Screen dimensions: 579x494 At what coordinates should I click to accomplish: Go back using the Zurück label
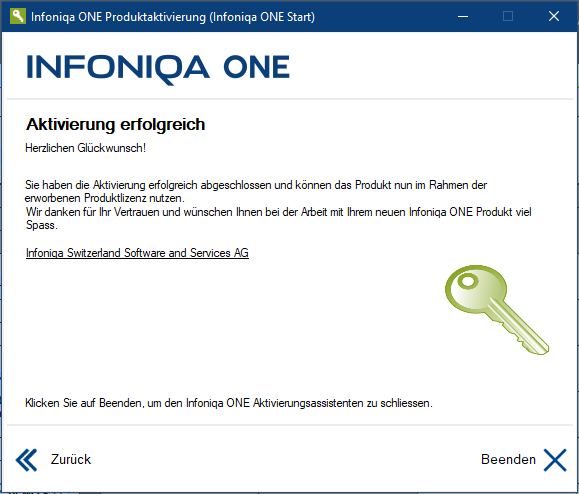point(71,460)
